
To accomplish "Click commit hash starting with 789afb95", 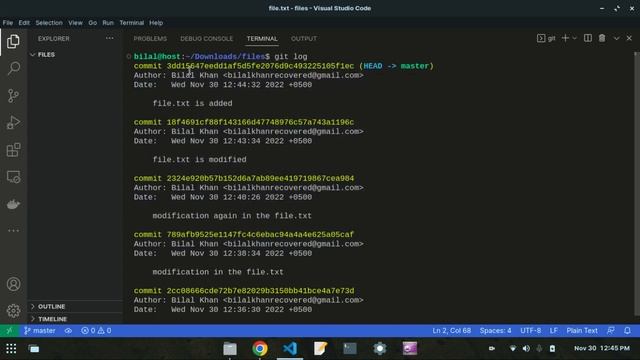I will (x=260, y=235).
